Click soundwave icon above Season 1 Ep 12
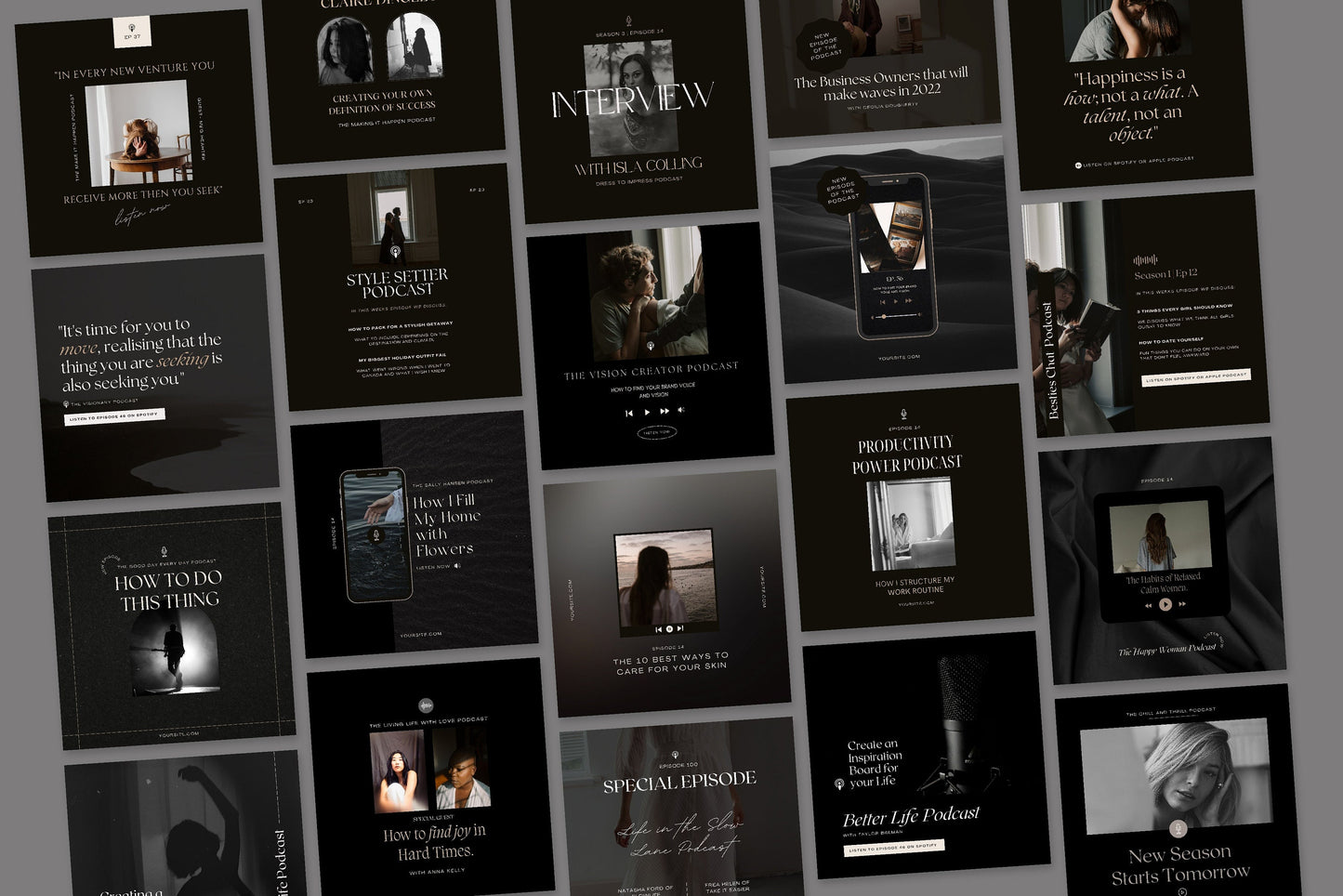This screenshot has height=896, width=1343. 1146,260
